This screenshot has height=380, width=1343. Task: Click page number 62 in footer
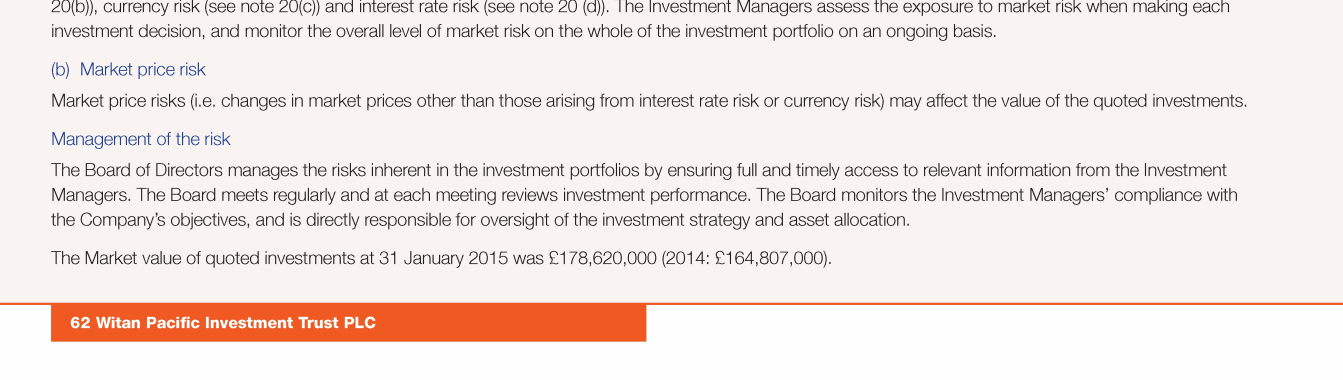(x=80, y=323)
